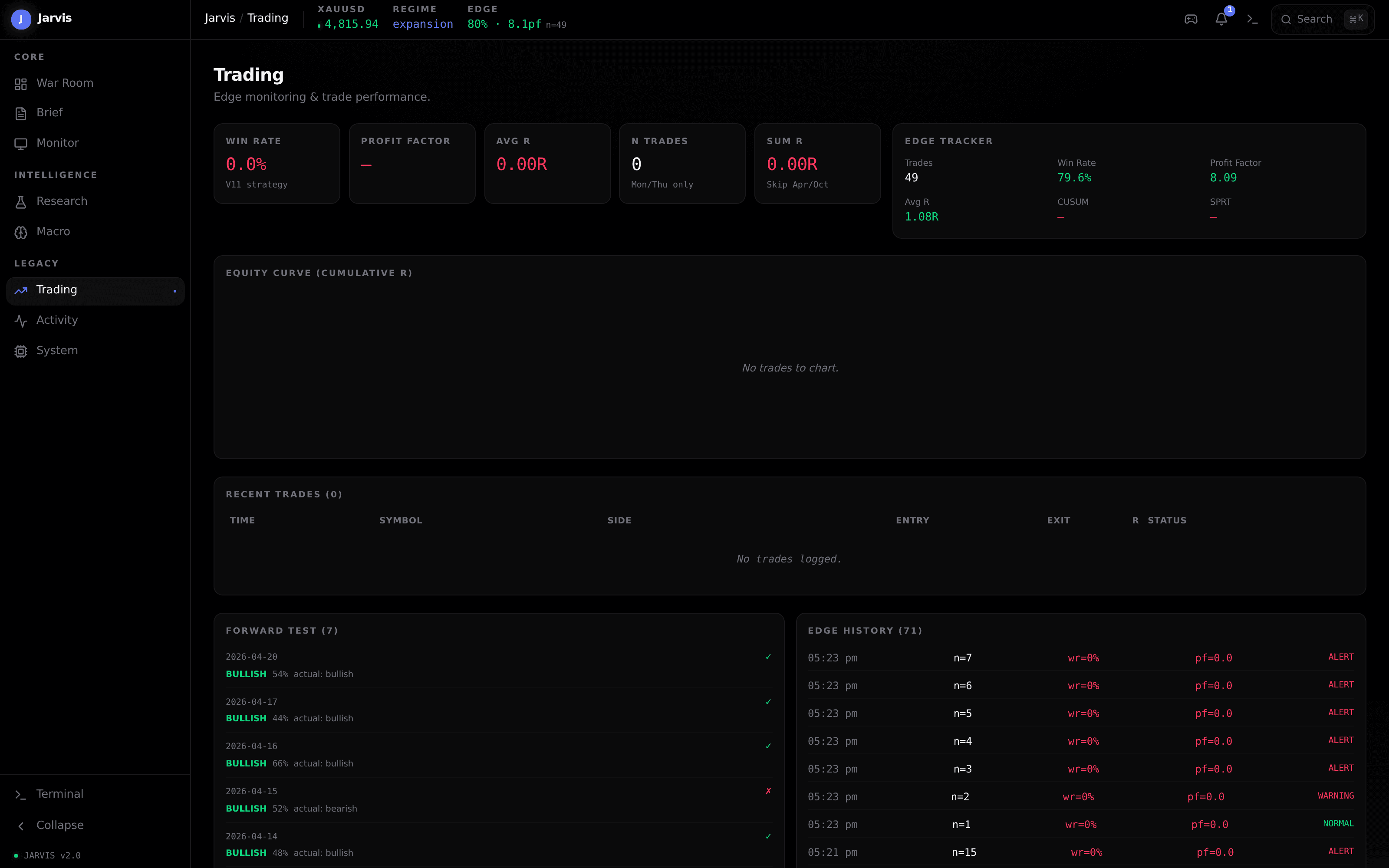Click the ⌘K shortcut badge
This screenshot has height=868, width=1389.
(1356, 19)
